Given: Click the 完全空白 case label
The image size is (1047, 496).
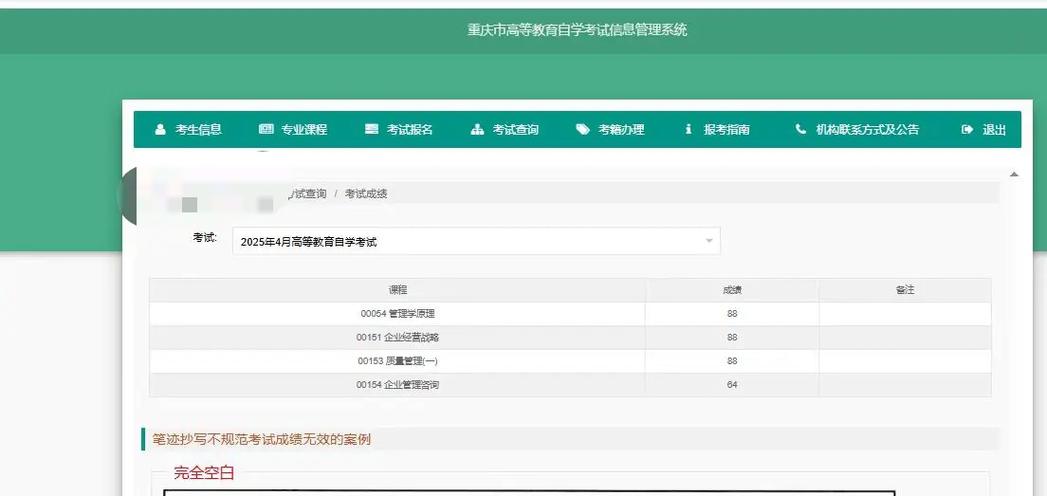Looking at the screenshot, I should pos(204,473).
